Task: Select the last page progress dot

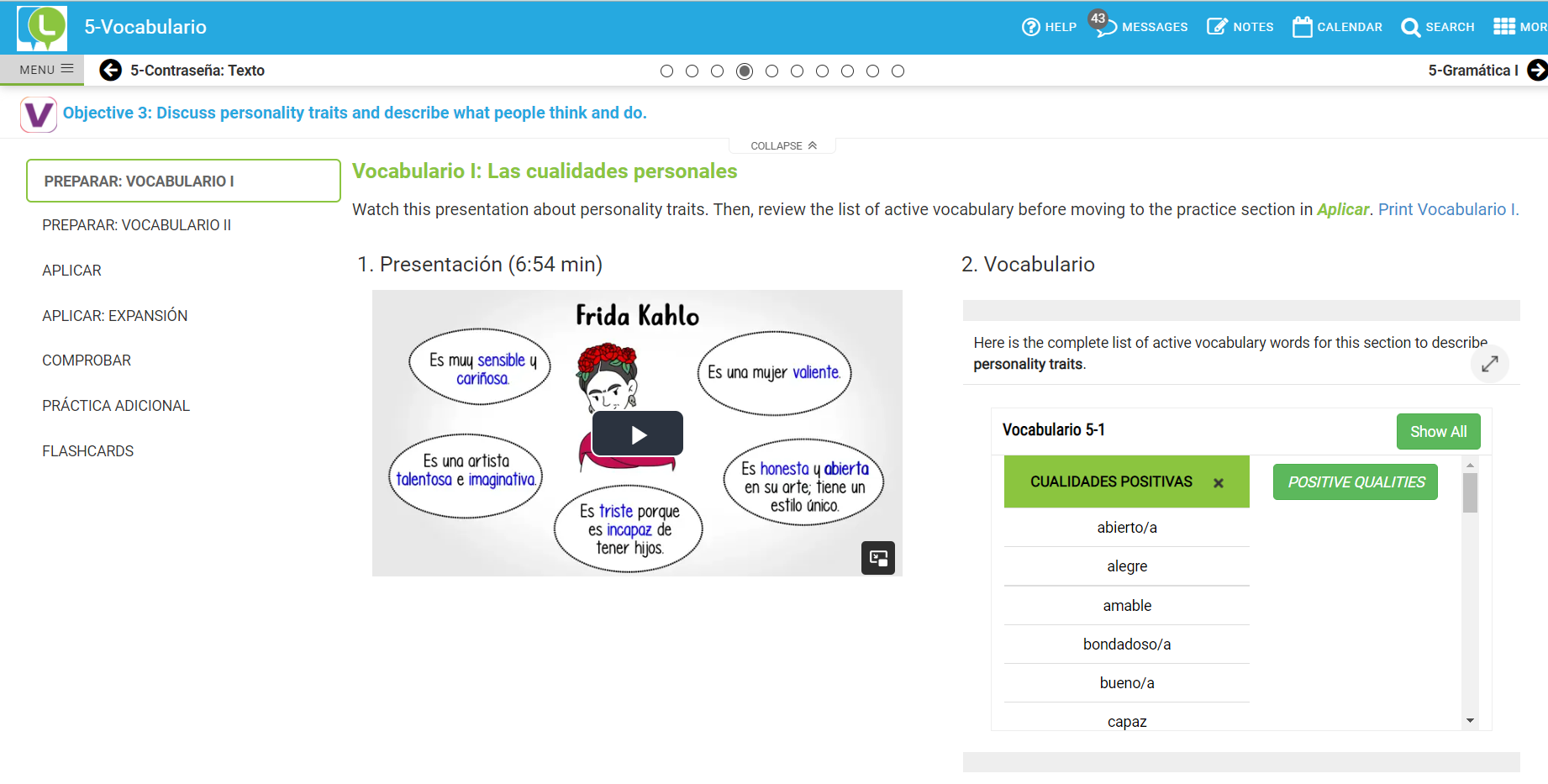Action: point(898,71)
